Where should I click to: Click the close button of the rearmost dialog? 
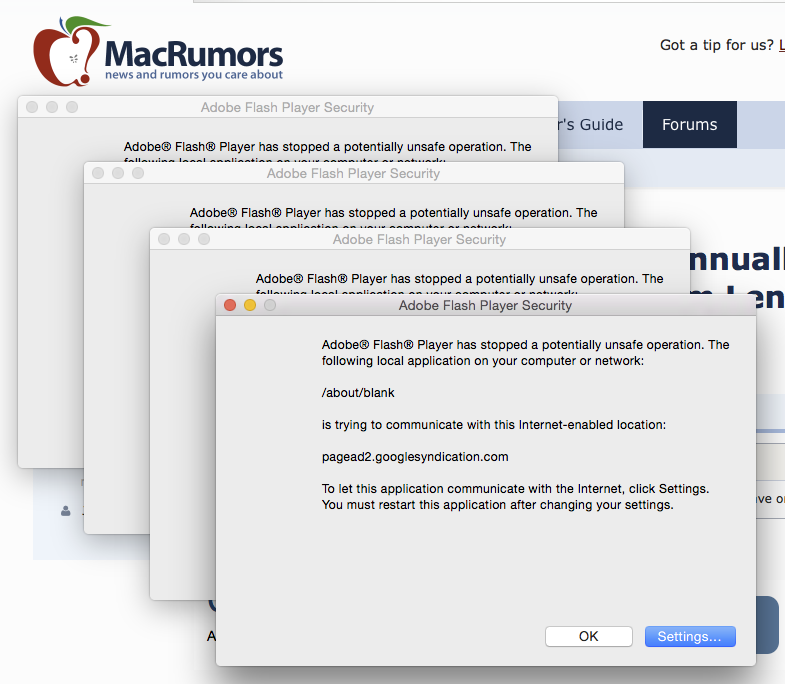pyautogui.click(x=32, y=107)
